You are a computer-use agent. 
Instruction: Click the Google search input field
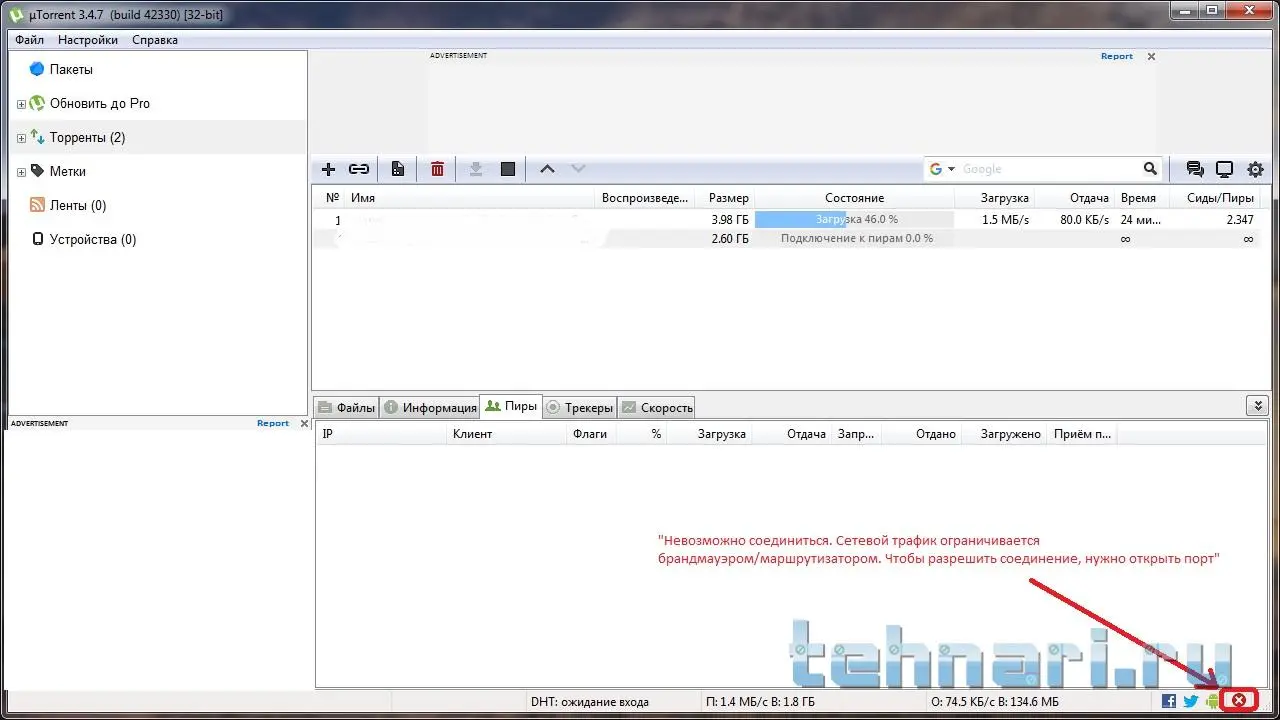[1049, 169]
